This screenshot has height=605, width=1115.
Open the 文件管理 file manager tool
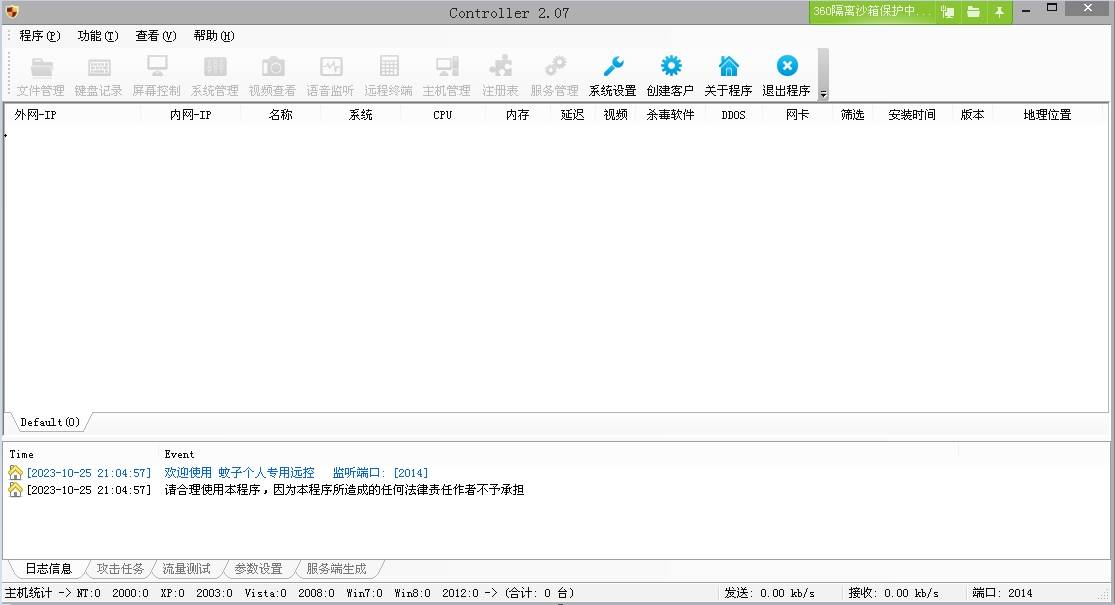41,75
